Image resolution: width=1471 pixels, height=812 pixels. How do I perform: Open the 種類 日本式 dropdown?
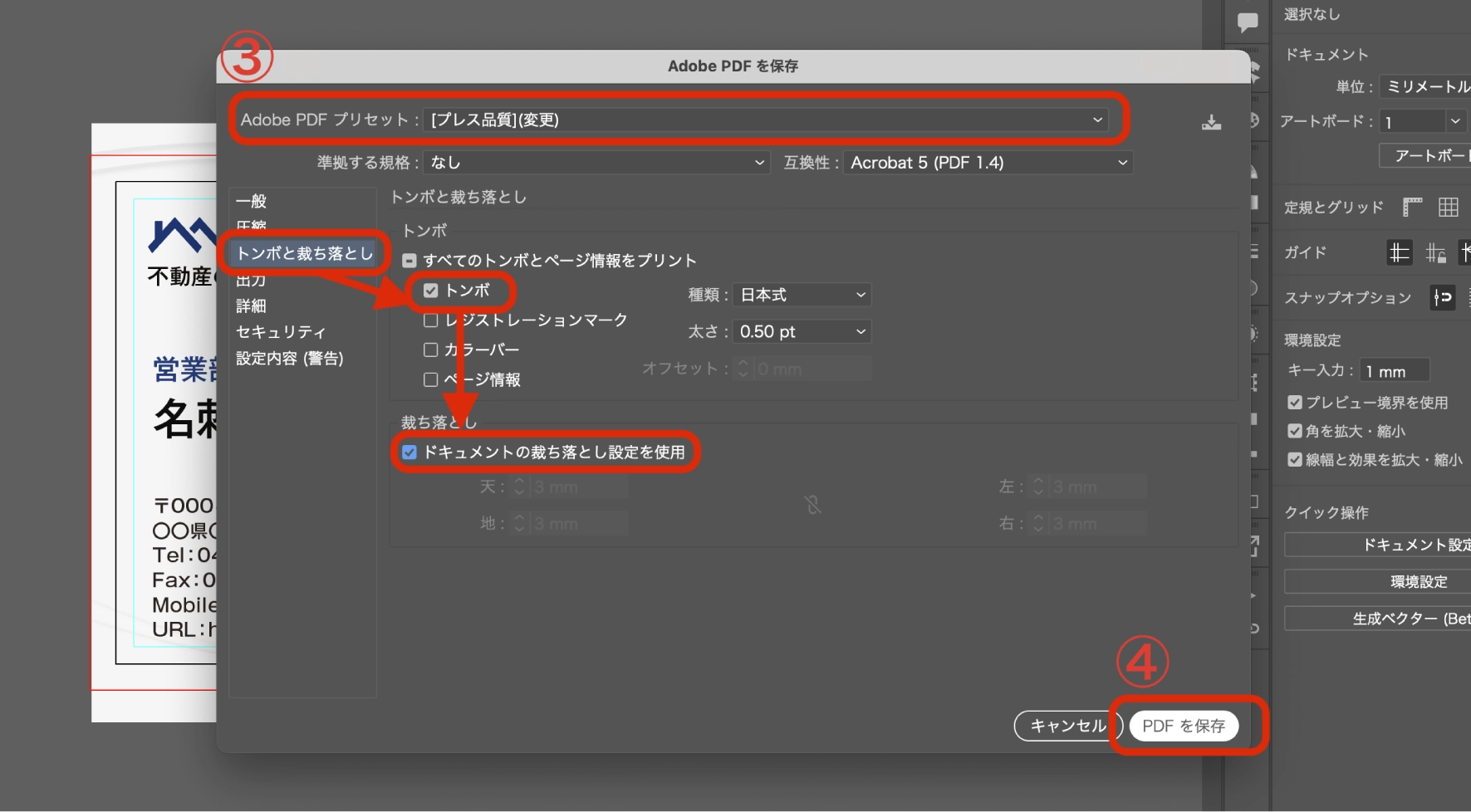pos(802,295)
